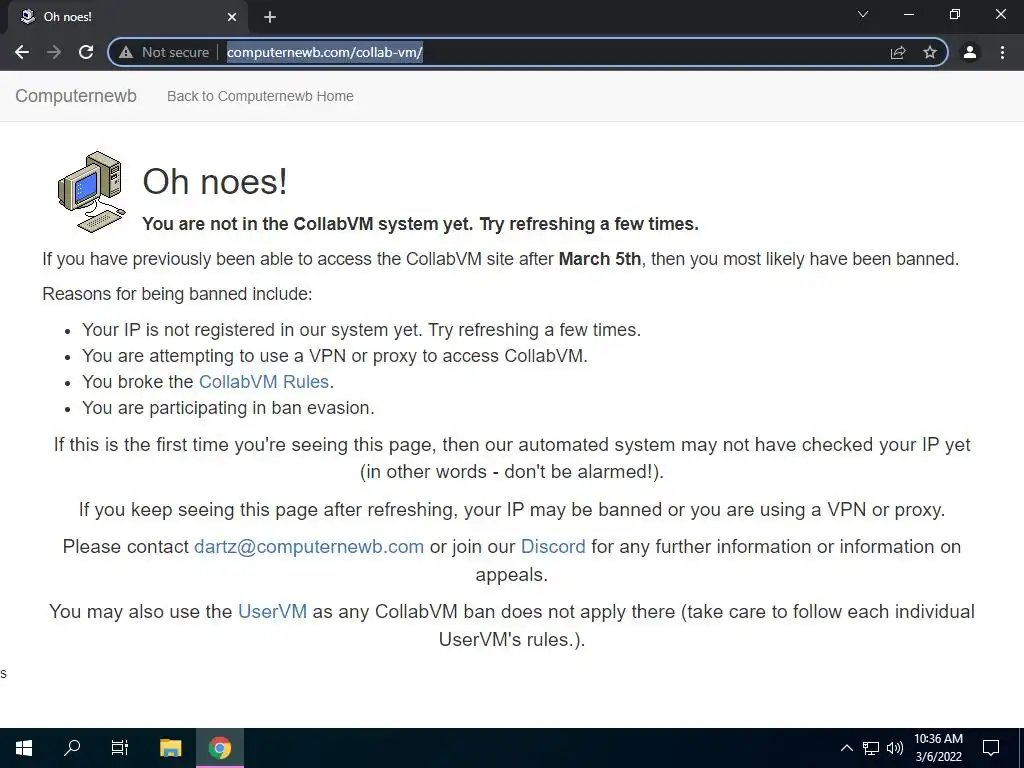Open Back to Computernewb Home
This screenshot has width=1024, height=768.
click(260, 96)
